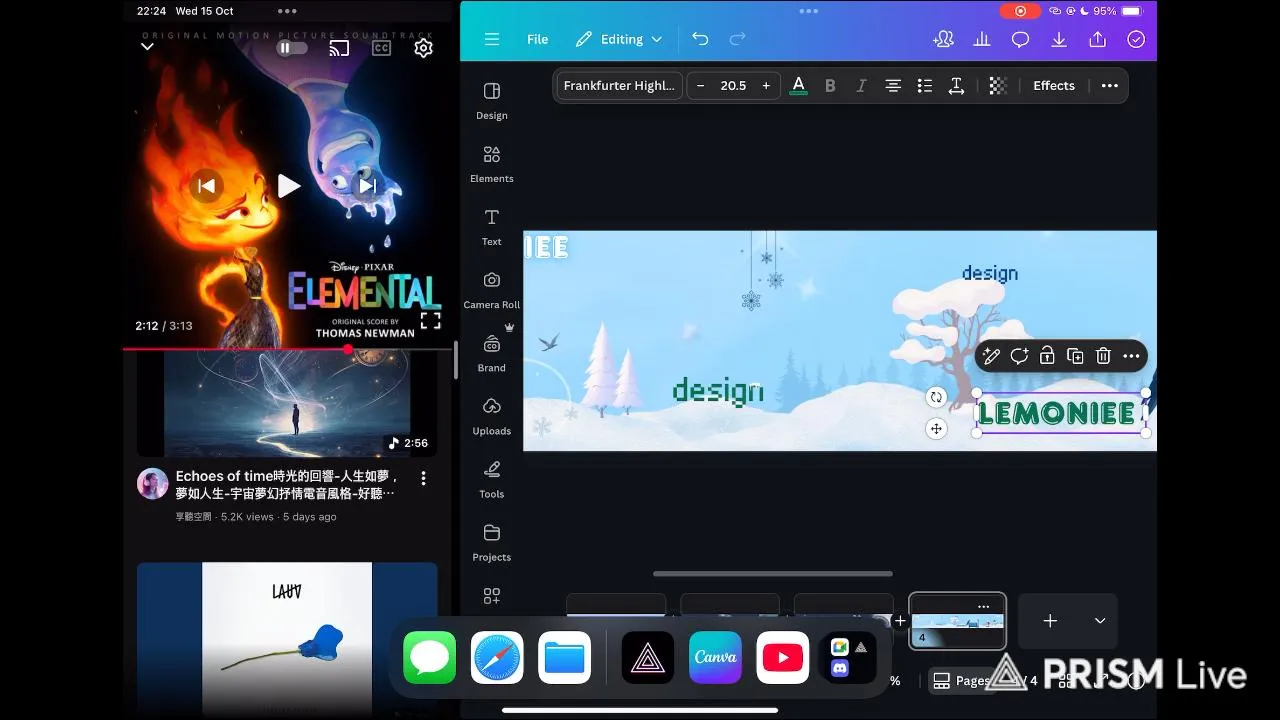Change text alignment

pyautogui.click(x=893, y=86)
